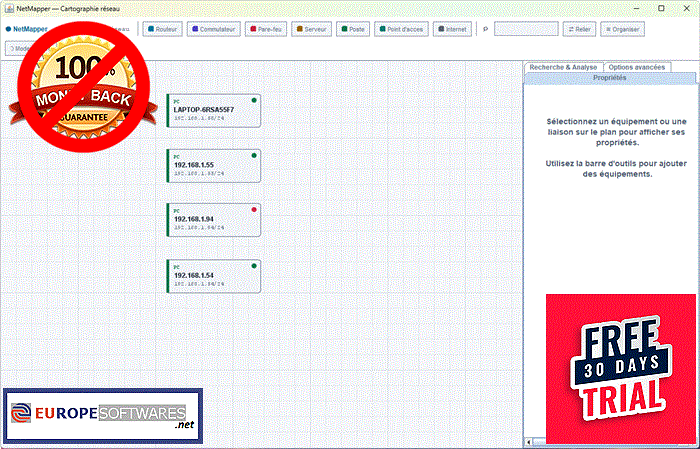This screenshot has width=700, height=449.
Task: Close the NetMapper window
Action: click(687, 8)
